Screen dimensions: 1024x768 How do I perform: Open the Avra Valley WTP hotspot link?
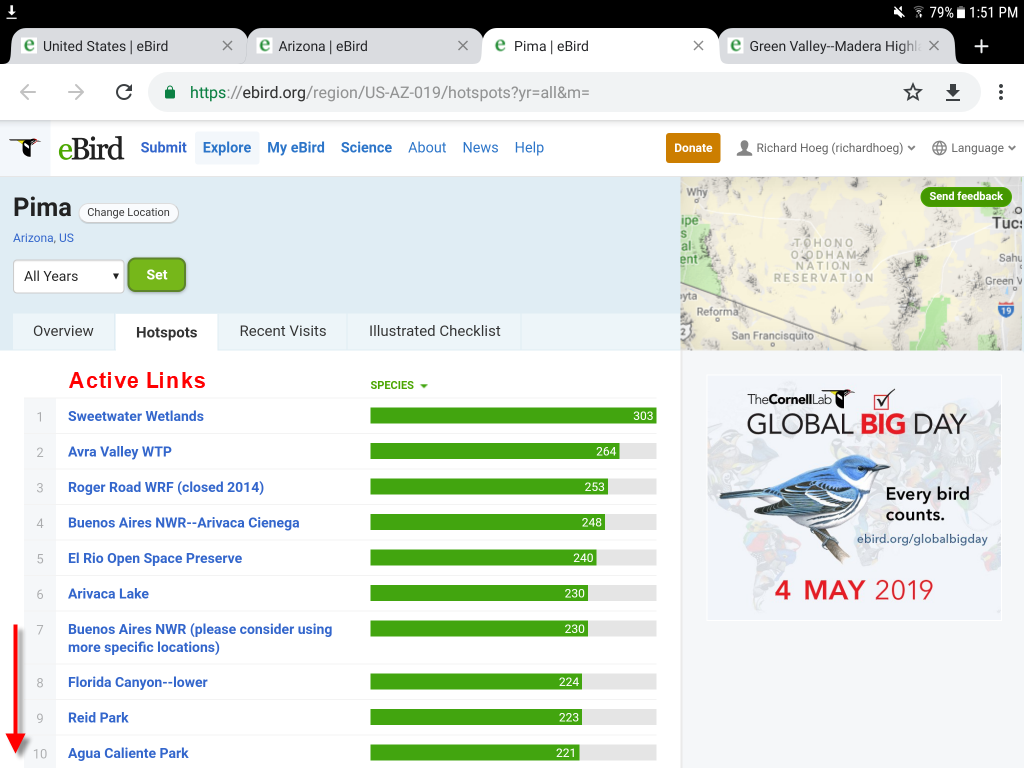pos(120,451)
